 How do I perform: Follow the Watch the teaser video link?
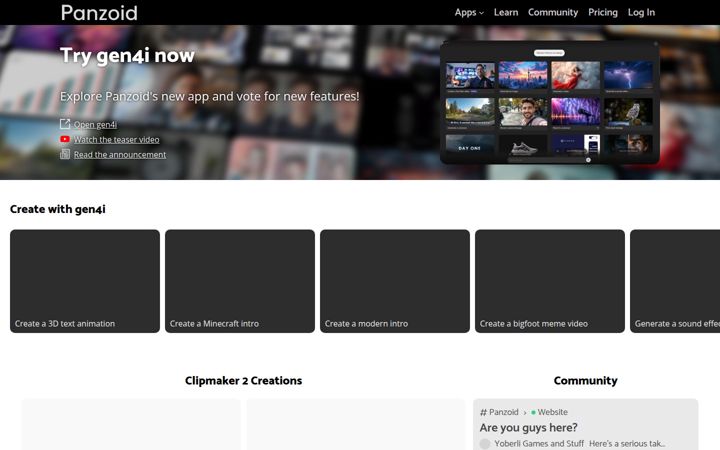coord(117,140)
